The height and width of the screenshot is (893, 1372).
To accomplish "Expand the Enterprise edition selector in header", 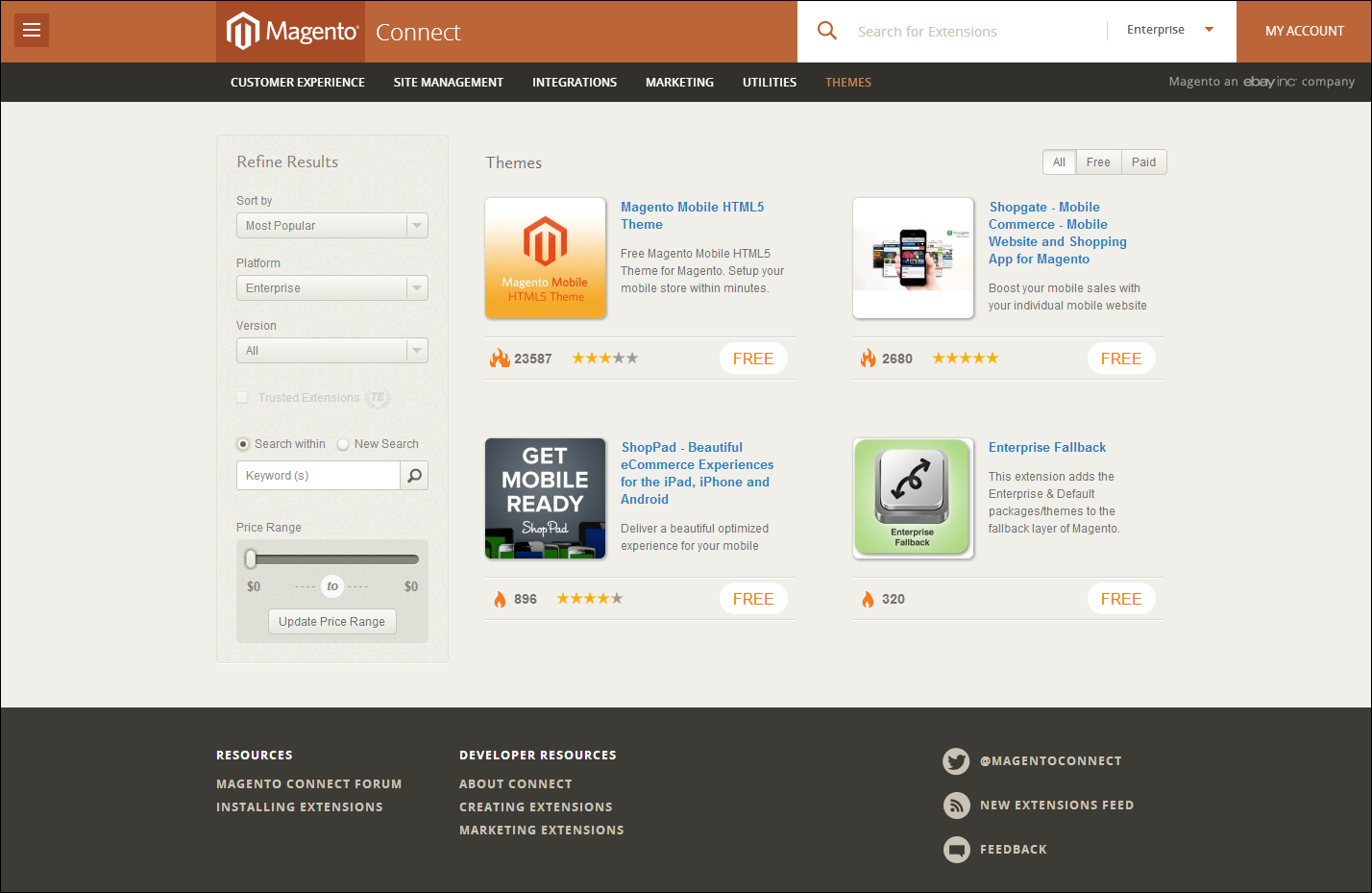I will coord(1170,30).
